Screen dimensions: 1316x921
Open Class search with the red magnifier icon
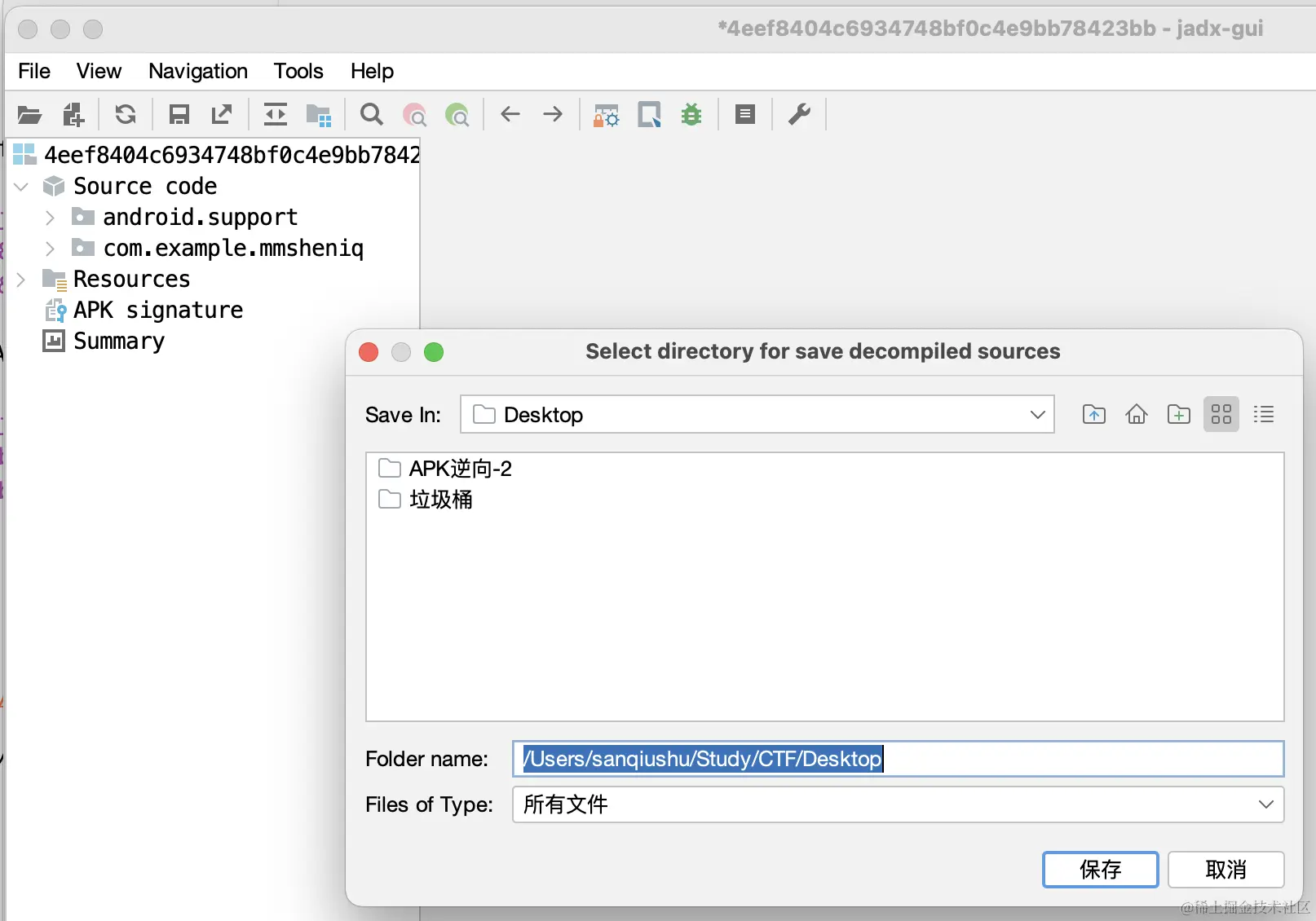415,115
